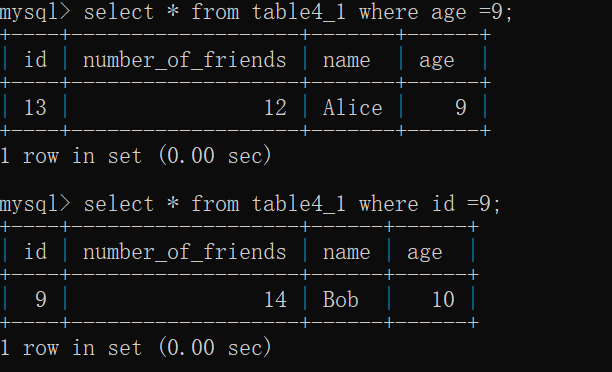Click the age value 10 in Bob's row
The height and width of the screenshot is (372, 612).
click(x=443, y=299)
